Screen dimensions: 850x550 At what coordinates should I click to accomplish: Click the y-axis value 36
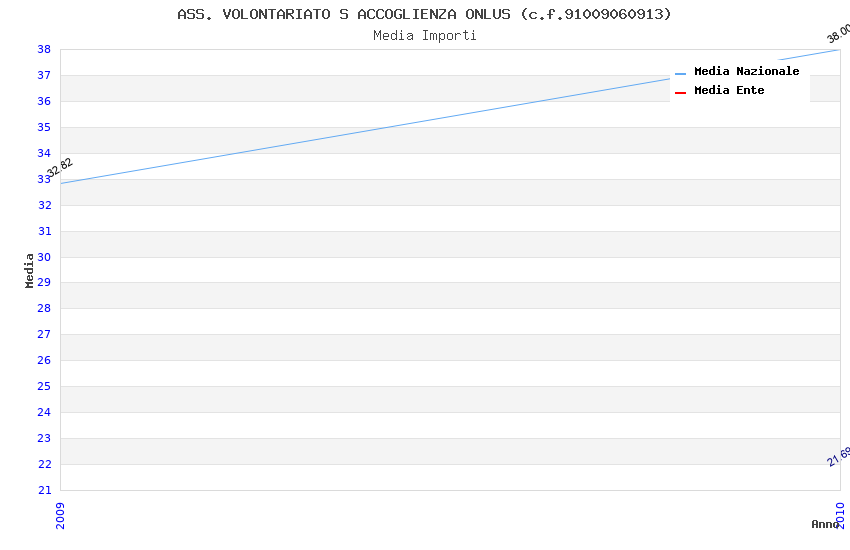[44, 101]
